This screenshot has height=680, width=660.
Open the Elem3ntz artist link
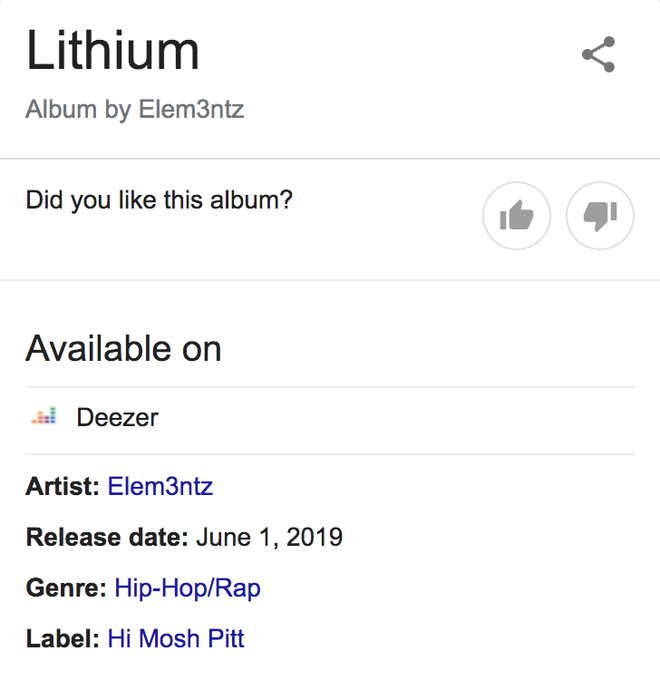pos(160,486)
